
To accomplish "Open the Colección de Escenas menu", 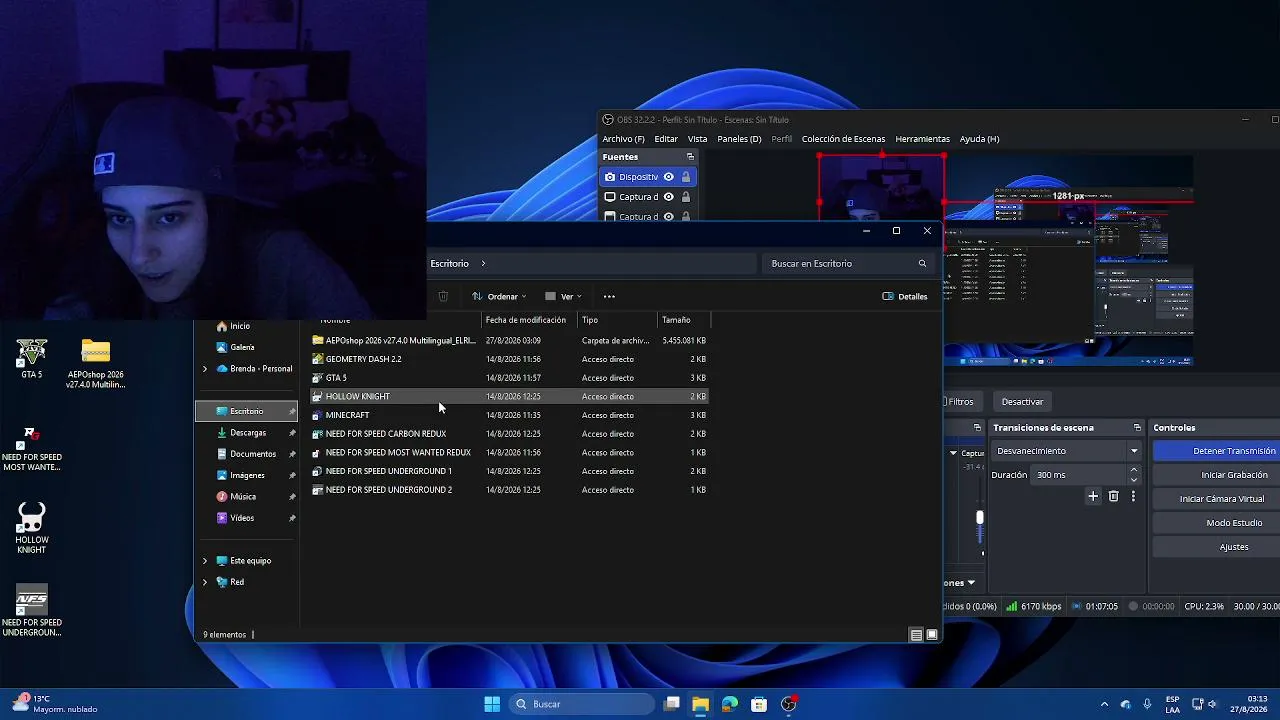I will pos(843,139).
